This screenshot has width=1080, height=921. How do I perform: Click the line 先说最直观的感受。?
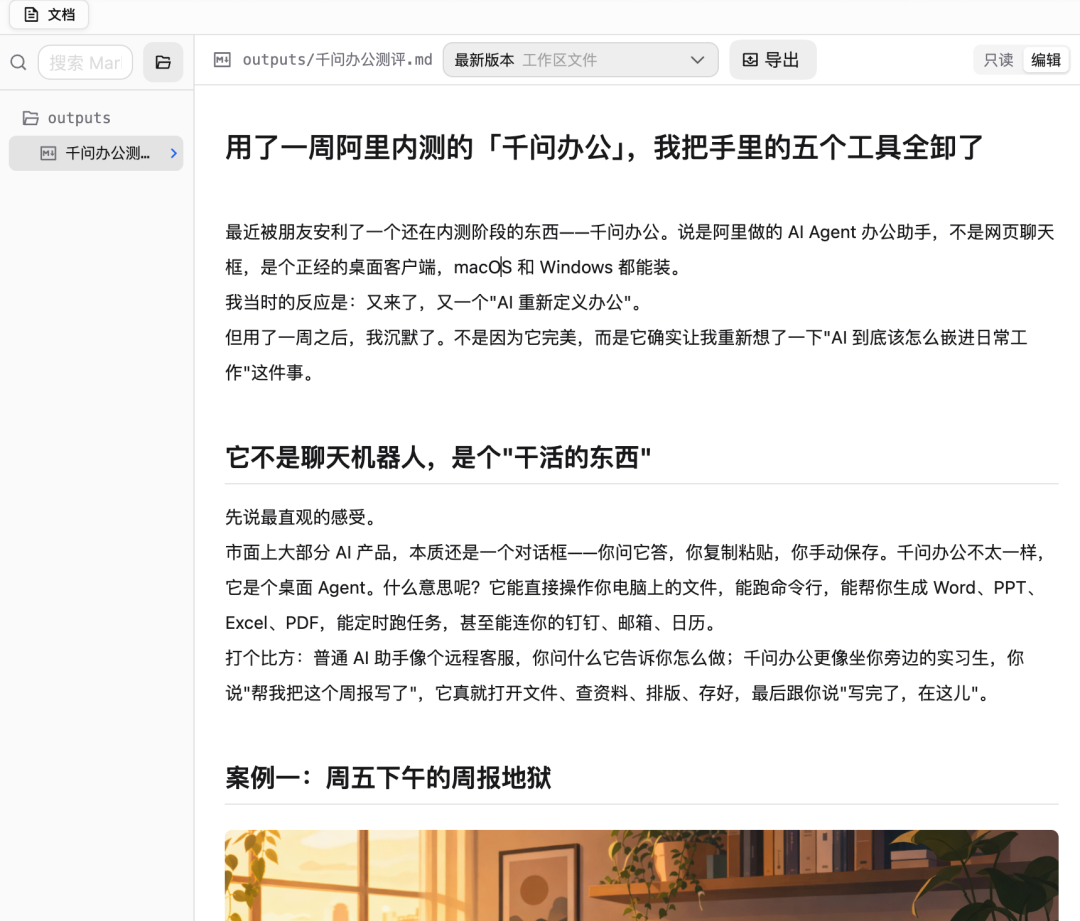tap(304, 517)
